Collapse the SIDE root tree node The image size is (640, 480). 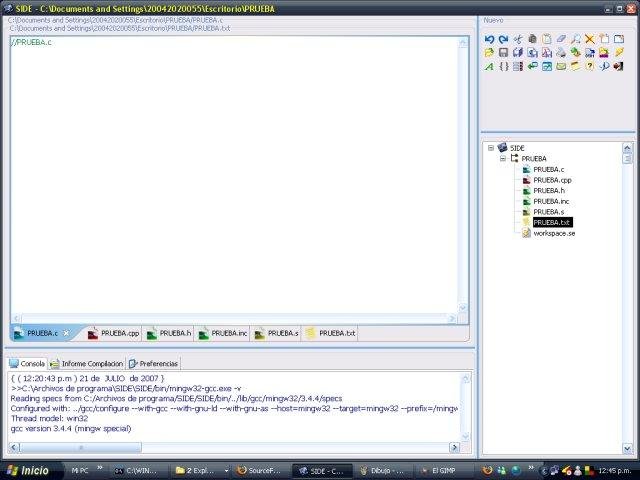pyautogui.click(x=491, y=148)
